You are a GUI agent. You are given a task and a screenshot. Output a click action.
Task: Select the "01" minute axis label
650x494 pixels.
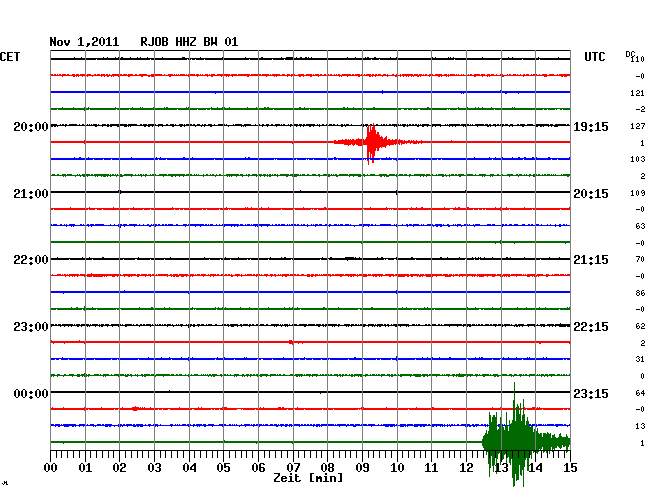click(x=85, y=467)
